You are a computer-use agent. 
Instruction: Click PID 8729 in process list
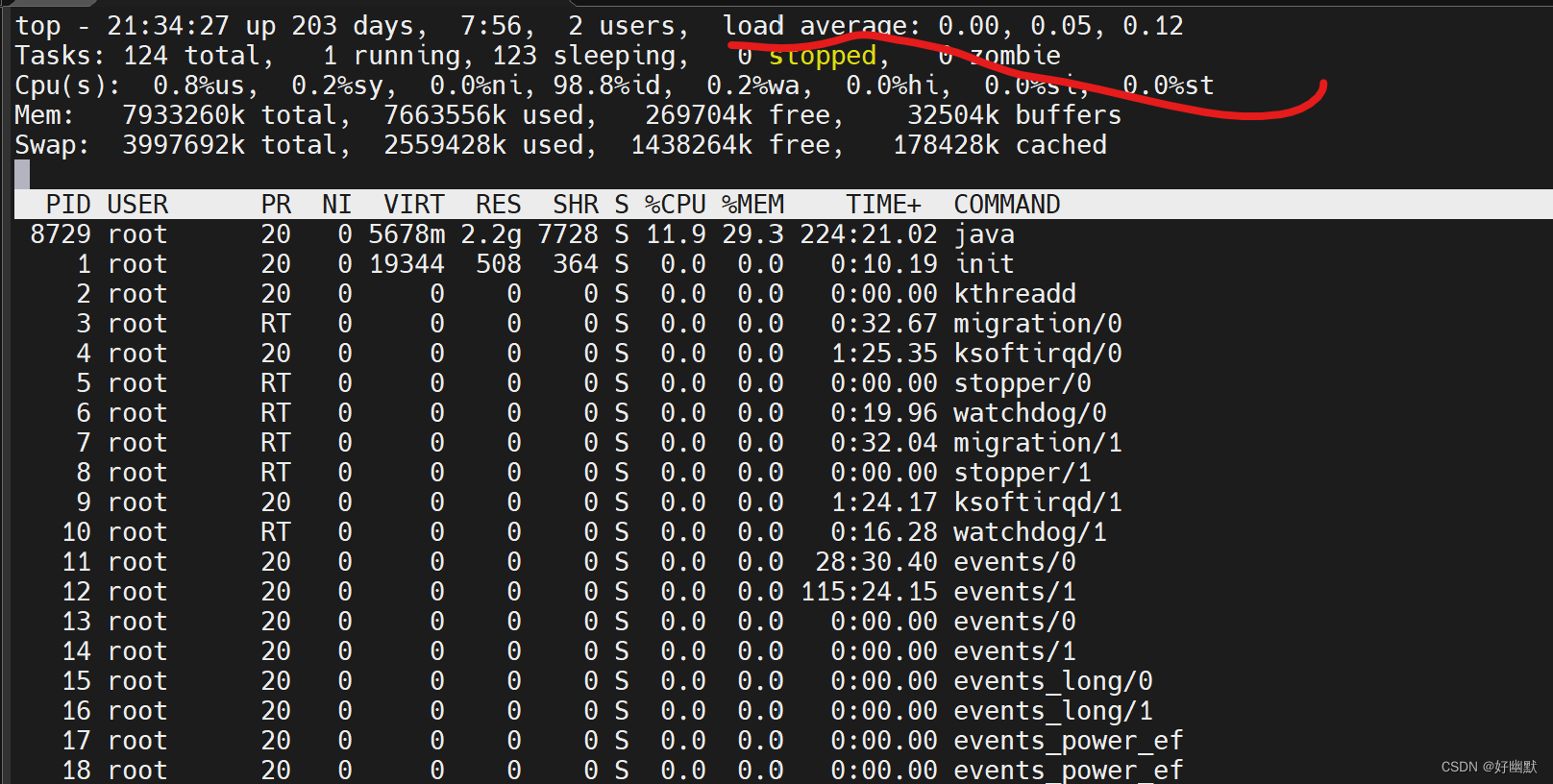[61, 234]
